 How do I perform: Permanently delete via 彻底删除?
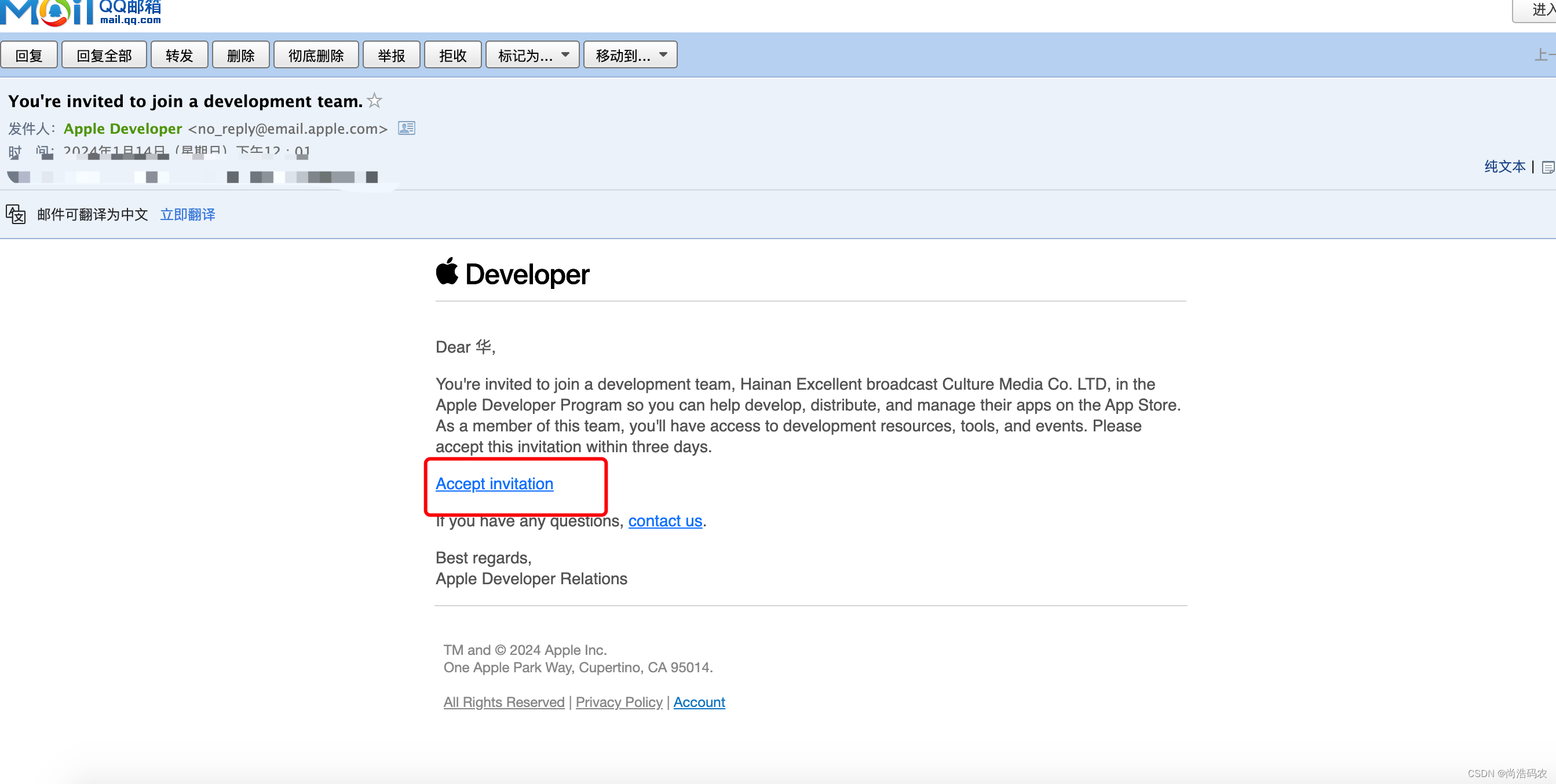[315, 54]
